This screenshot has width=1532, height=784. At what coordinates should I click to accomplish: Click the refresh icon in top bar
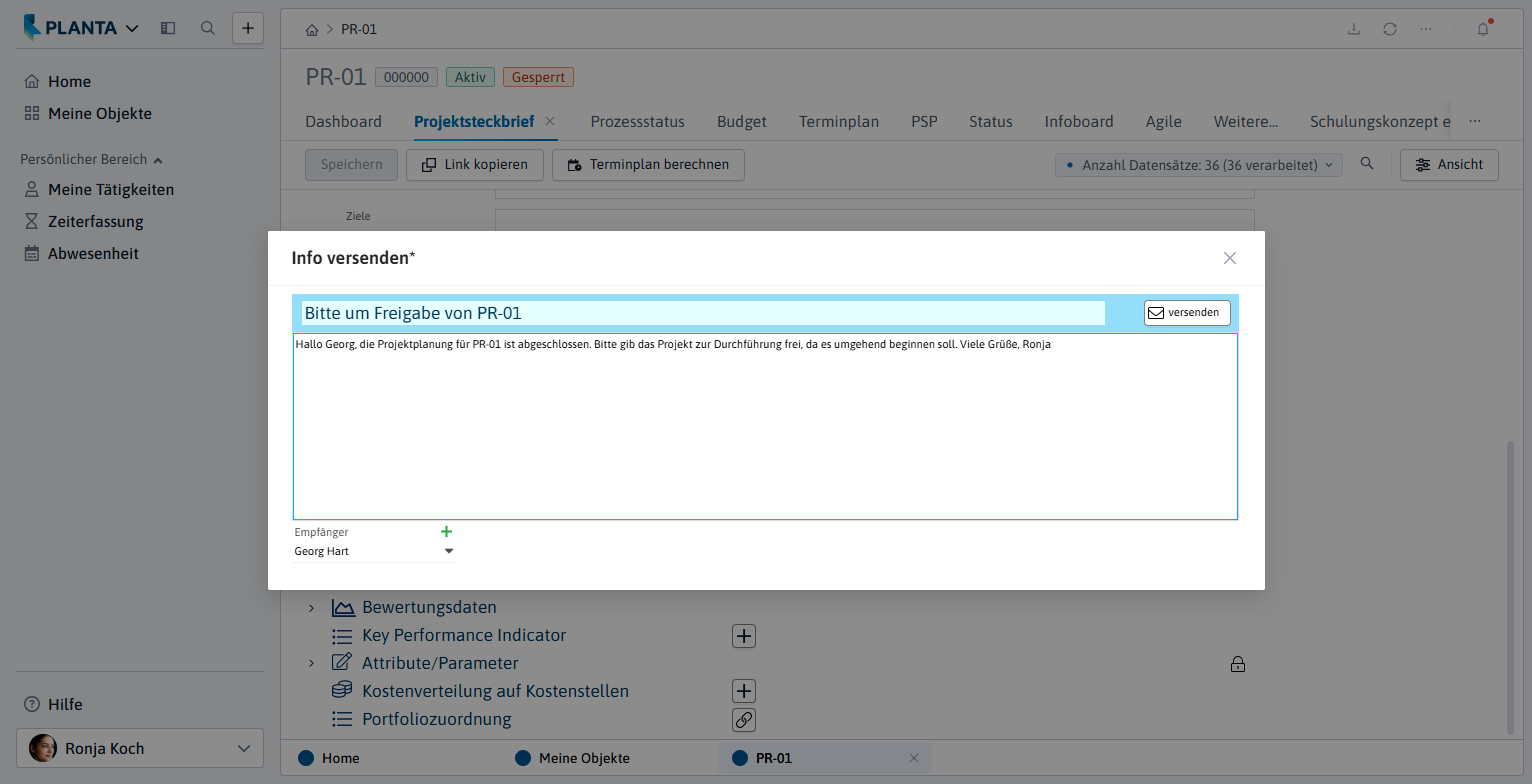point(1390,29)
